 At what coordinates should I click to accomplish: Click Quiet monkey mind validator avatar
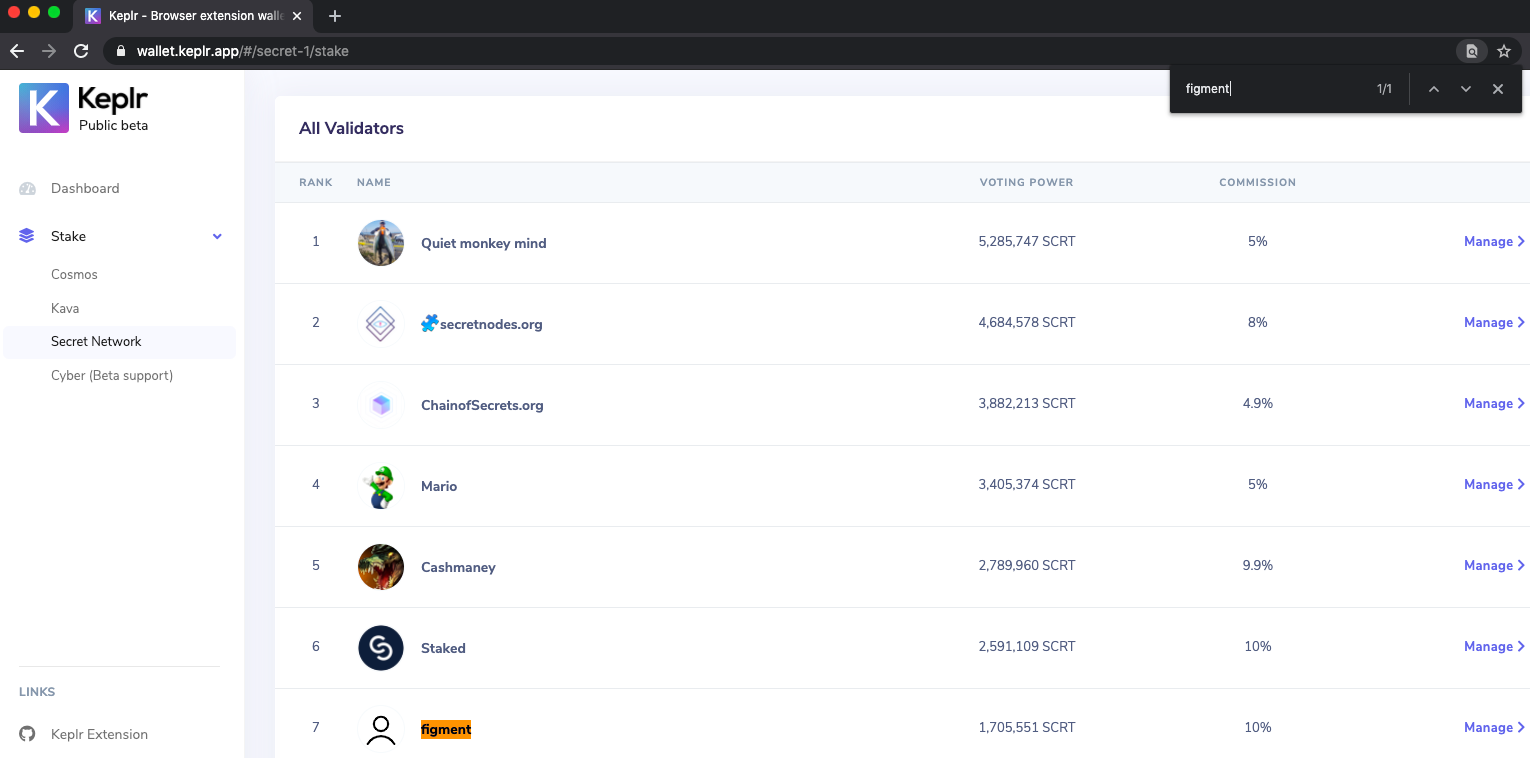tap(381, 243)
